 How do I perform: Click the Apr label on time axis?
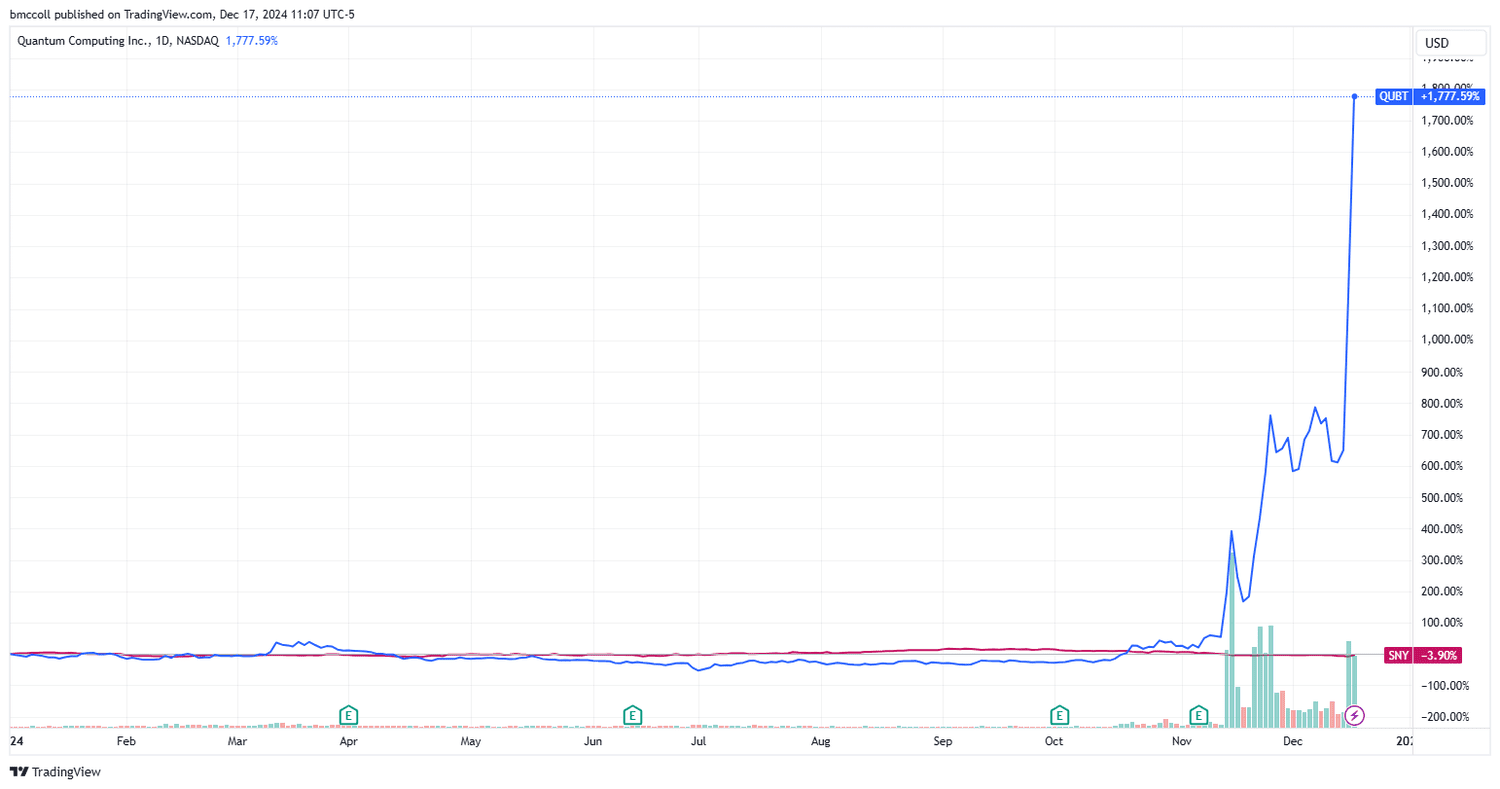[x=349, y=742]
